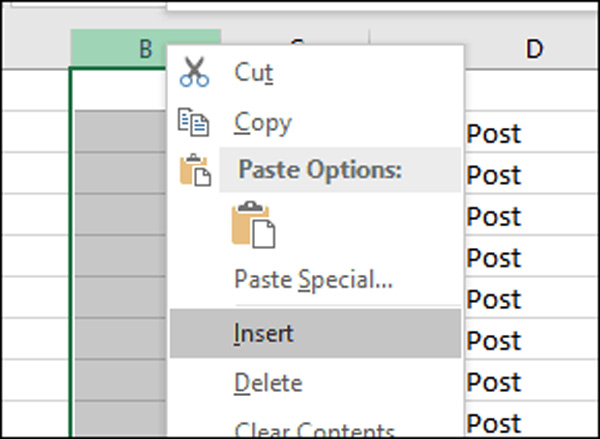The height and width of the screenshot is (439, 600).
Task: Select column D header
Action: [x=534, y=48]
